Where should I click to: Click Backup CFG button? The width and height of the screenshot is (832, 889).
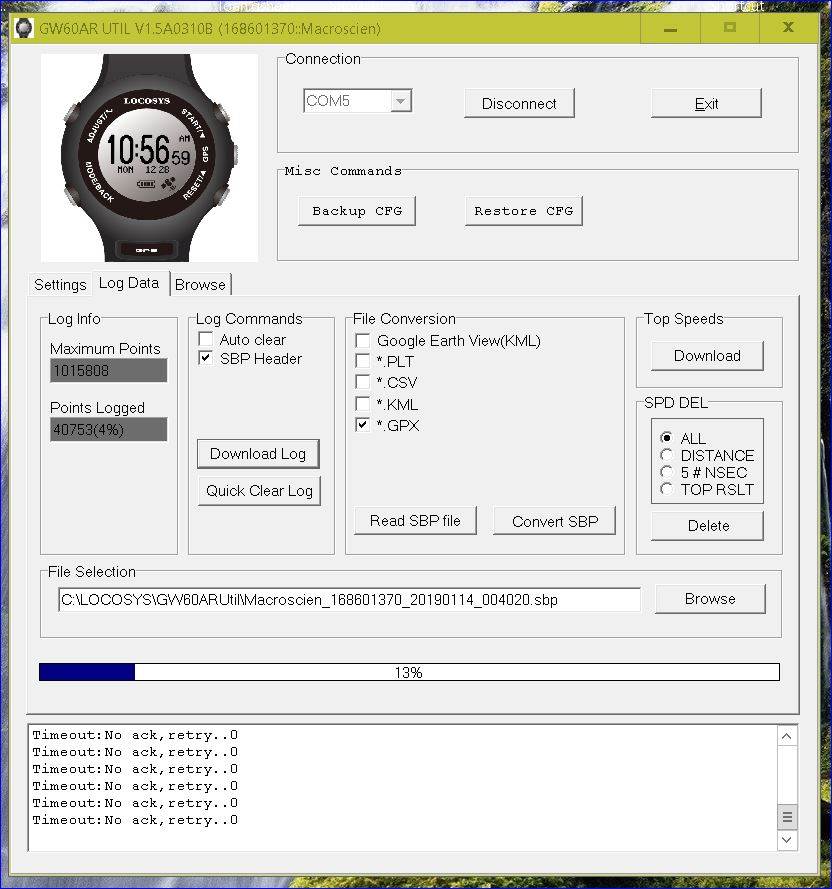[356, 211]
